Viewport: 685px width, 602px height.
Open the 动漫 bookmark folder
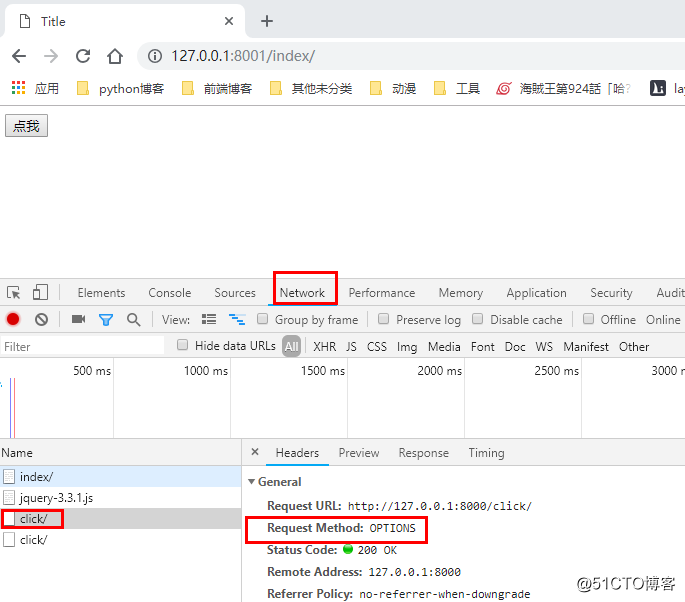tap(393, 89)
